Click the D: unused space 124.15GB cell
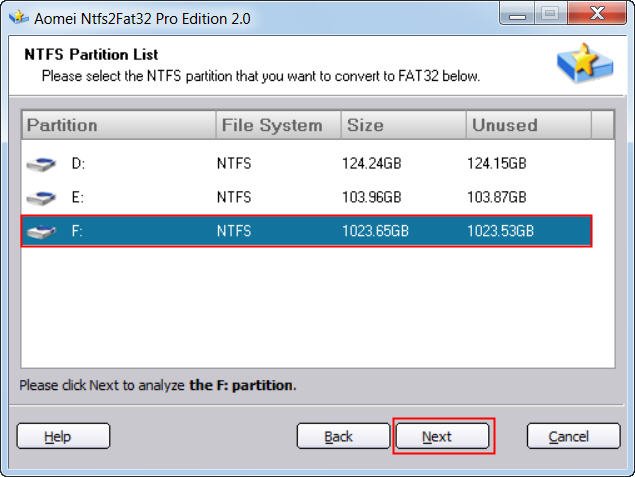This screenshot has height=477, width=635. pyautogui.click(x=497, y=165)
